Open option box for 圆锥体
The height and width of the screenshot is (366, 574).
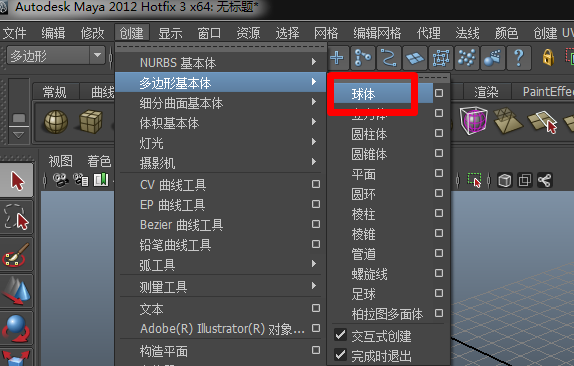point(439,153)
